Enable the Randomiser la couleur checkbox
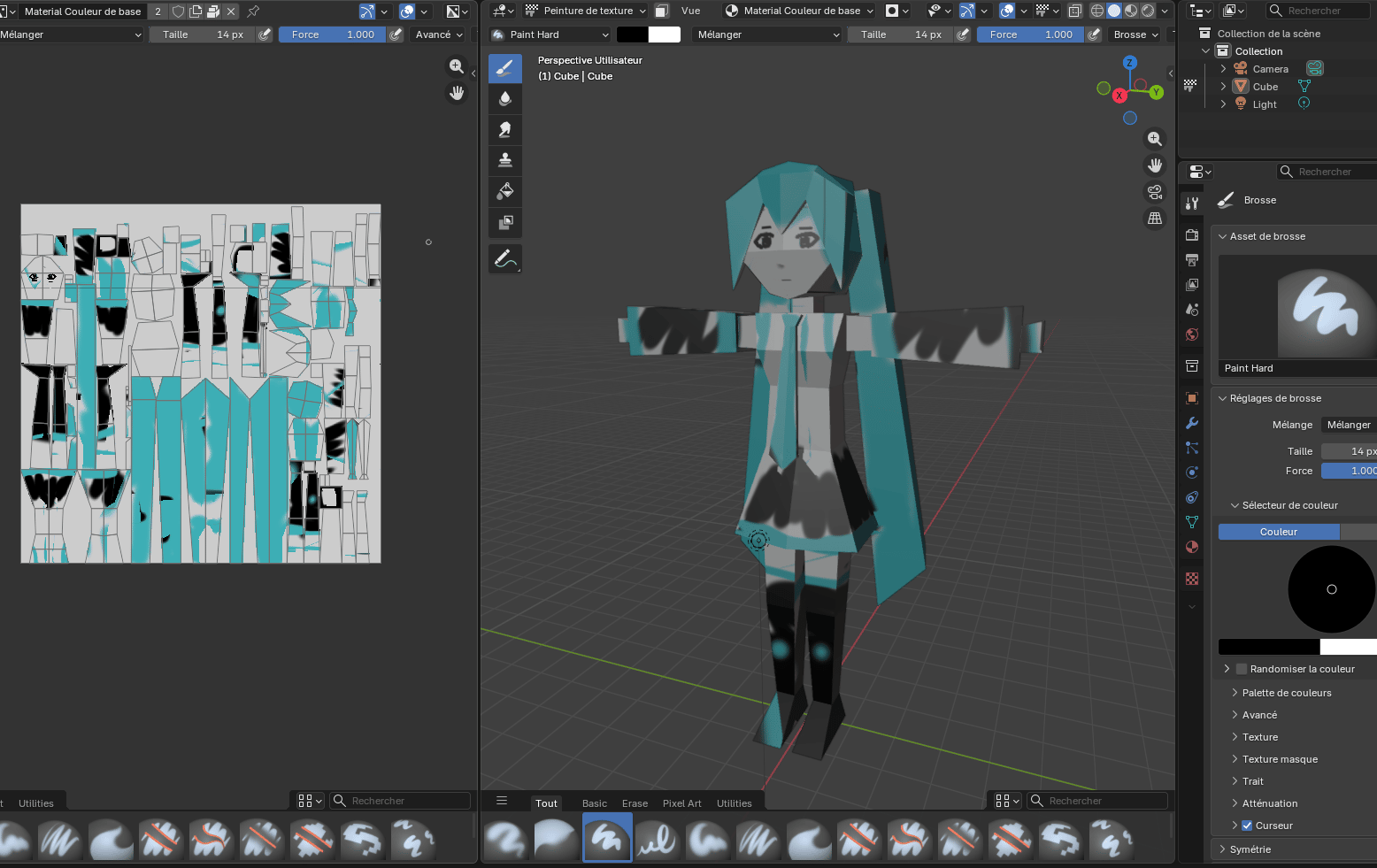Viewport: 1377px width, 868px height. click(x=1242, y=669)
